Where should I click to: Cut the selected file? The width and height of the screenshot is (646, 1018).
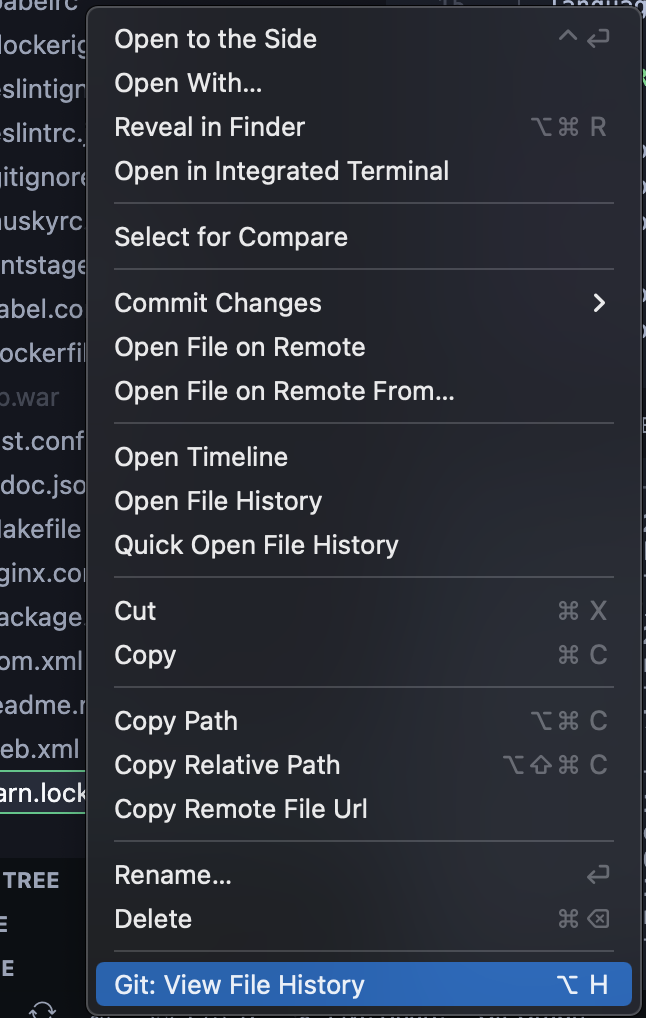pyautogui.click(x=135, y=611)
